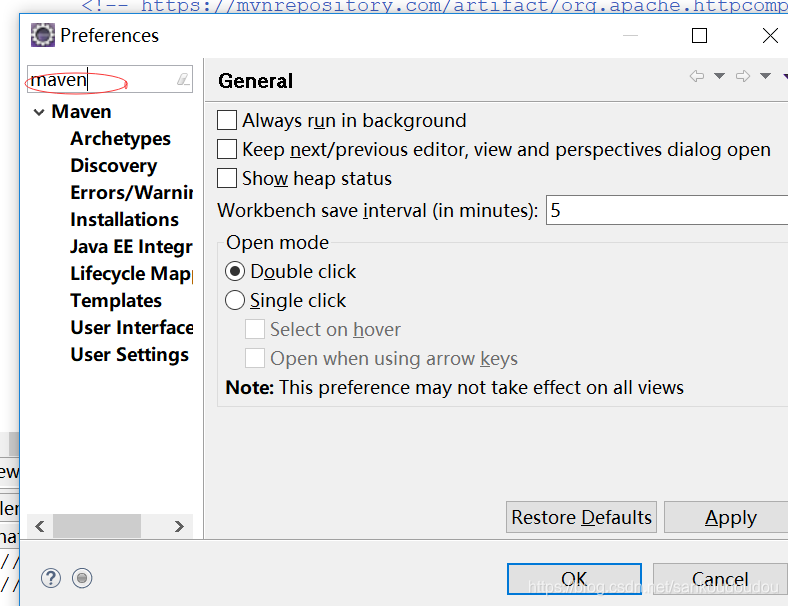Click the mvnrepository link in editor behind
The width and height of the screenshot is (788, 606).
point(464,6)
